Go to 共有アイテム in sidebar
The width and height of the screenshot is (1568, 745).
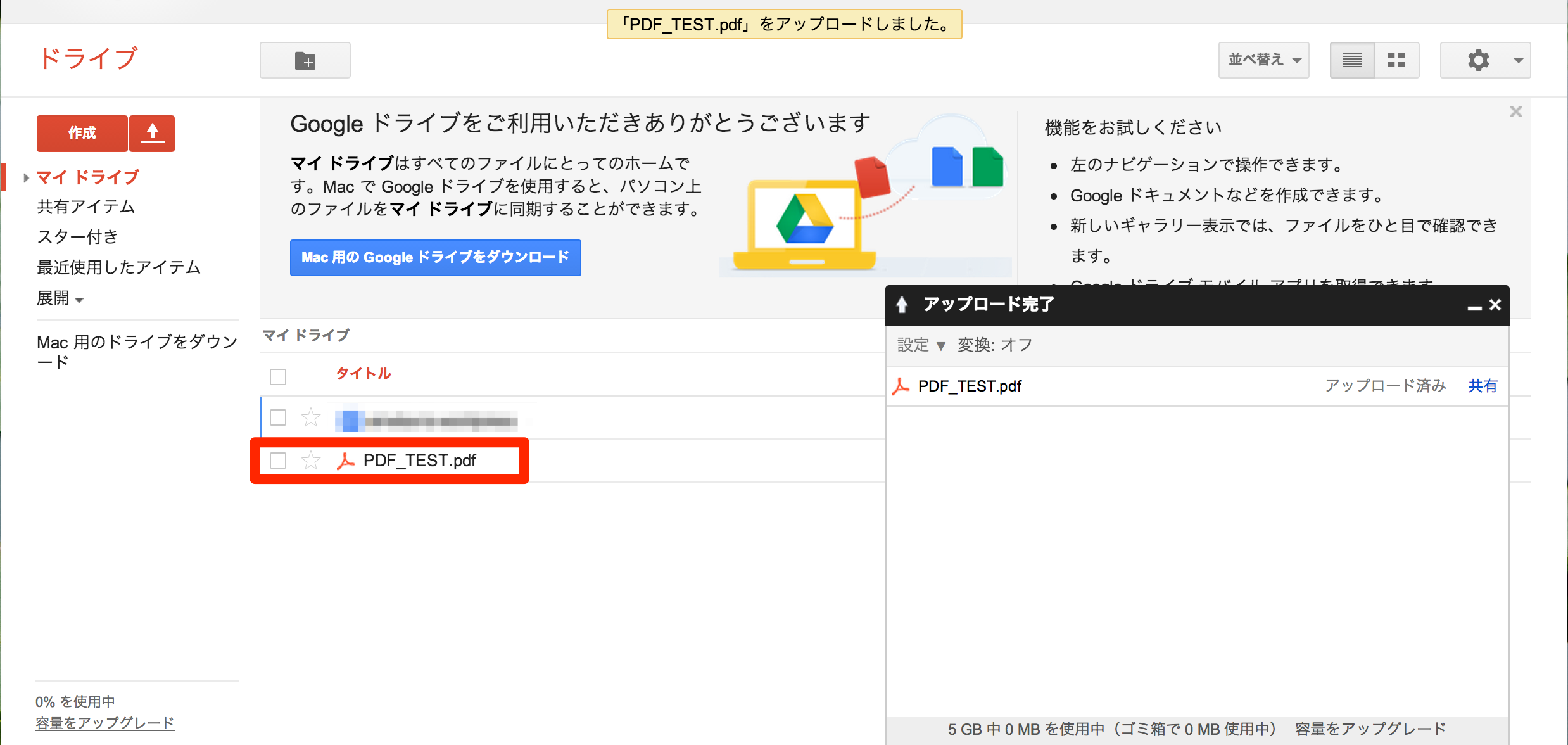85,207
